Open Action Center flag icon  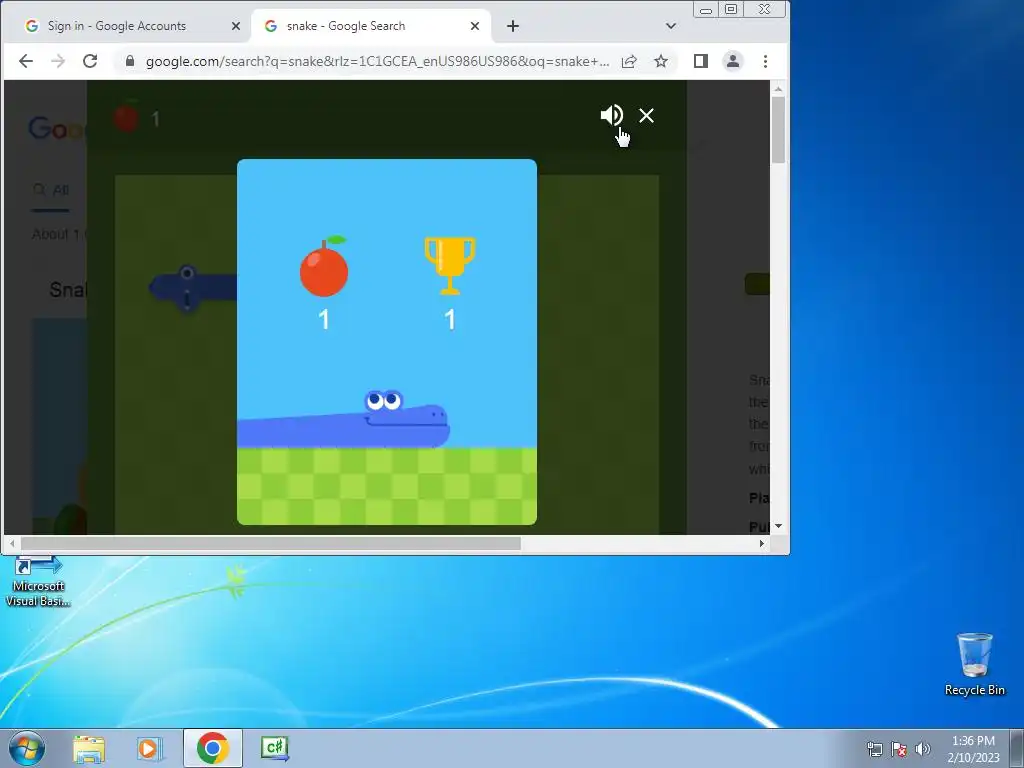pyautogui.click(x=899, y=749)
